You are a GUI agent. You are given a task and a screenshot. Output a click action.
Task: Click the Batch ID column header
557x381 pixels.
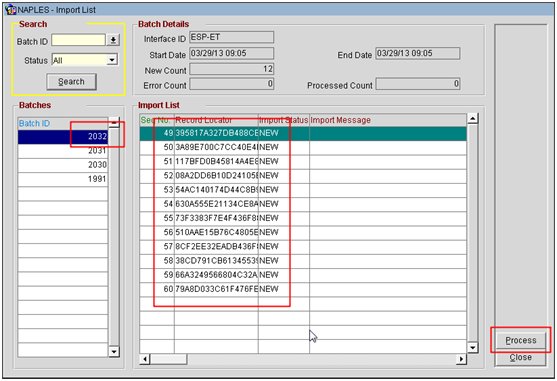(x=63, y=123)
